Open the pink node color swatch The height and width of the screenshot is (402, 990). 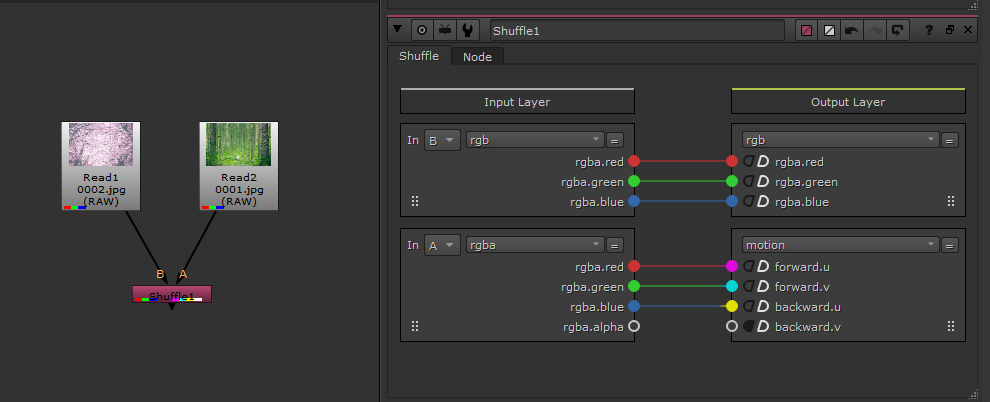(807, 31)
